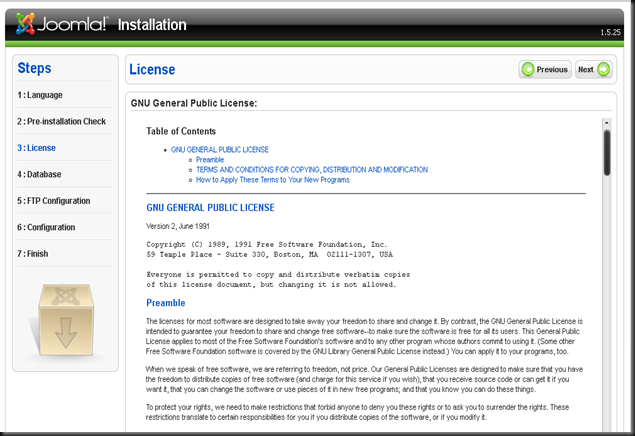Viewport: 635px width, 436px height.
Task: Click the Joomla installer box image
Action: 66,320
